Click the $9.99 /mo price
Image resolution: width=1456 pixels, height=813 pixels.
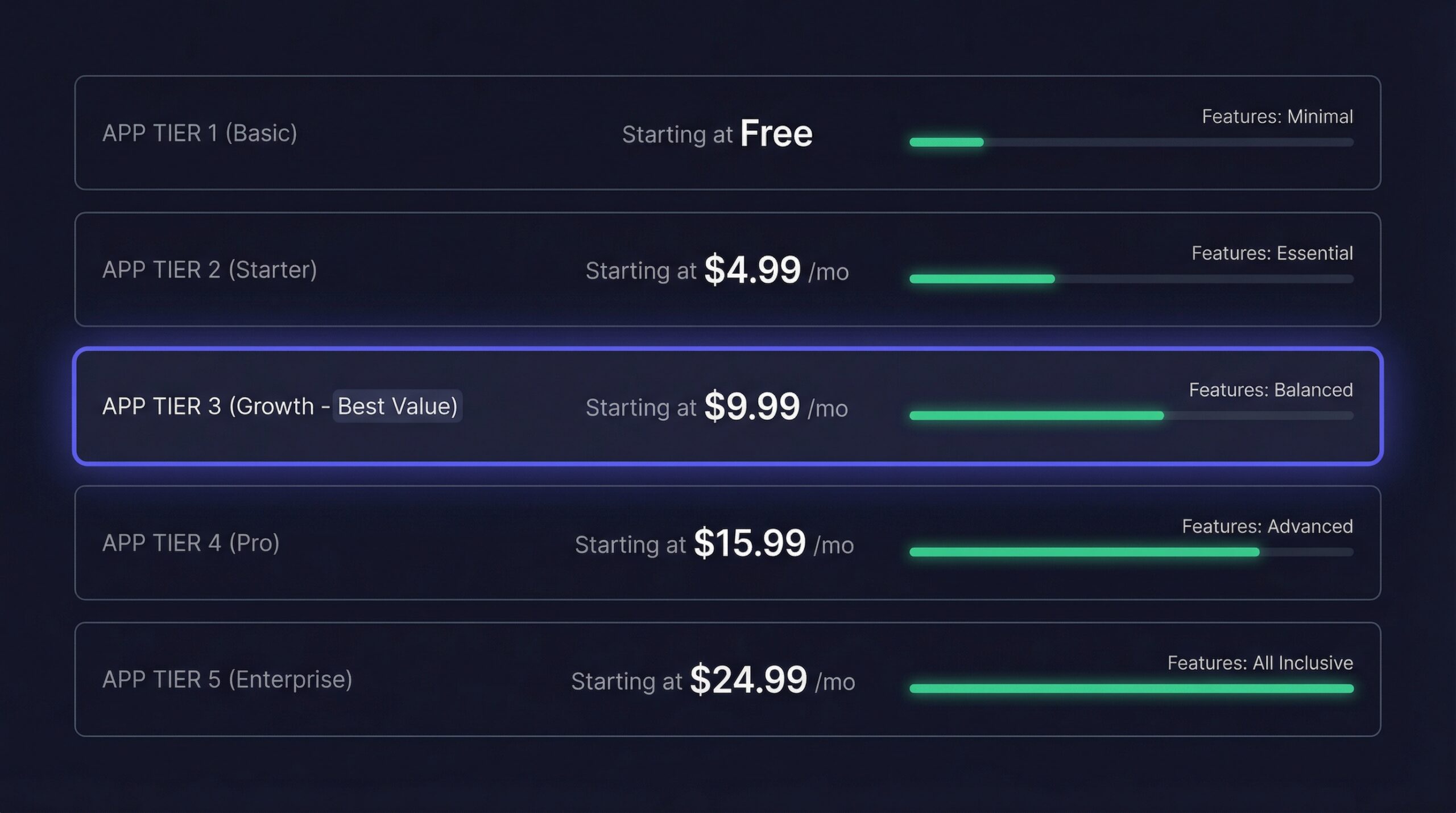click(752, 407)
